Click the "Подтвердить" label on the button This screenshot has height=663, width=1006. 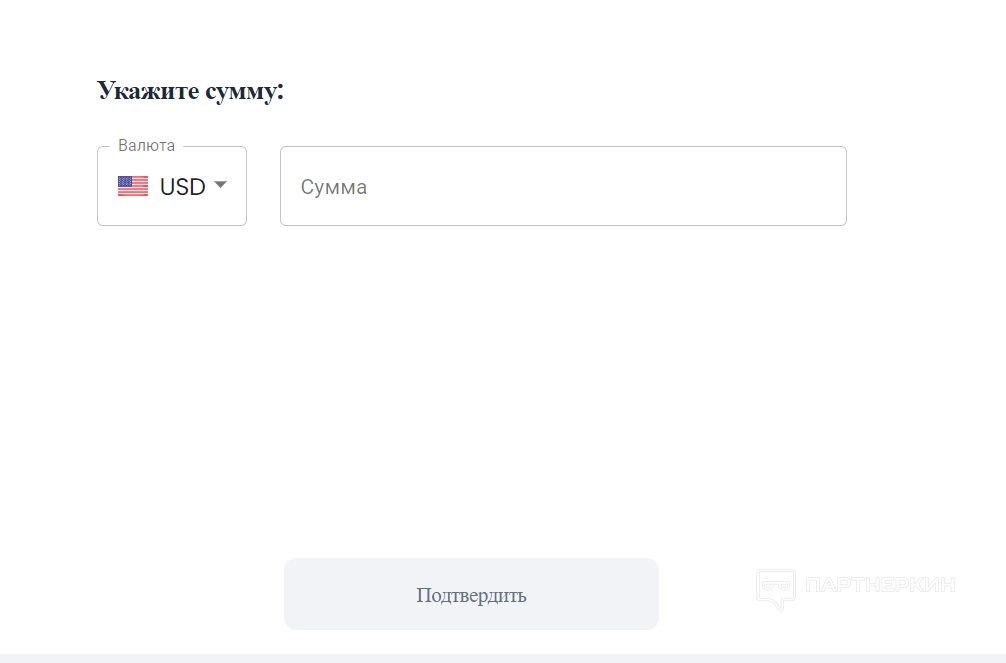[471, 595]
